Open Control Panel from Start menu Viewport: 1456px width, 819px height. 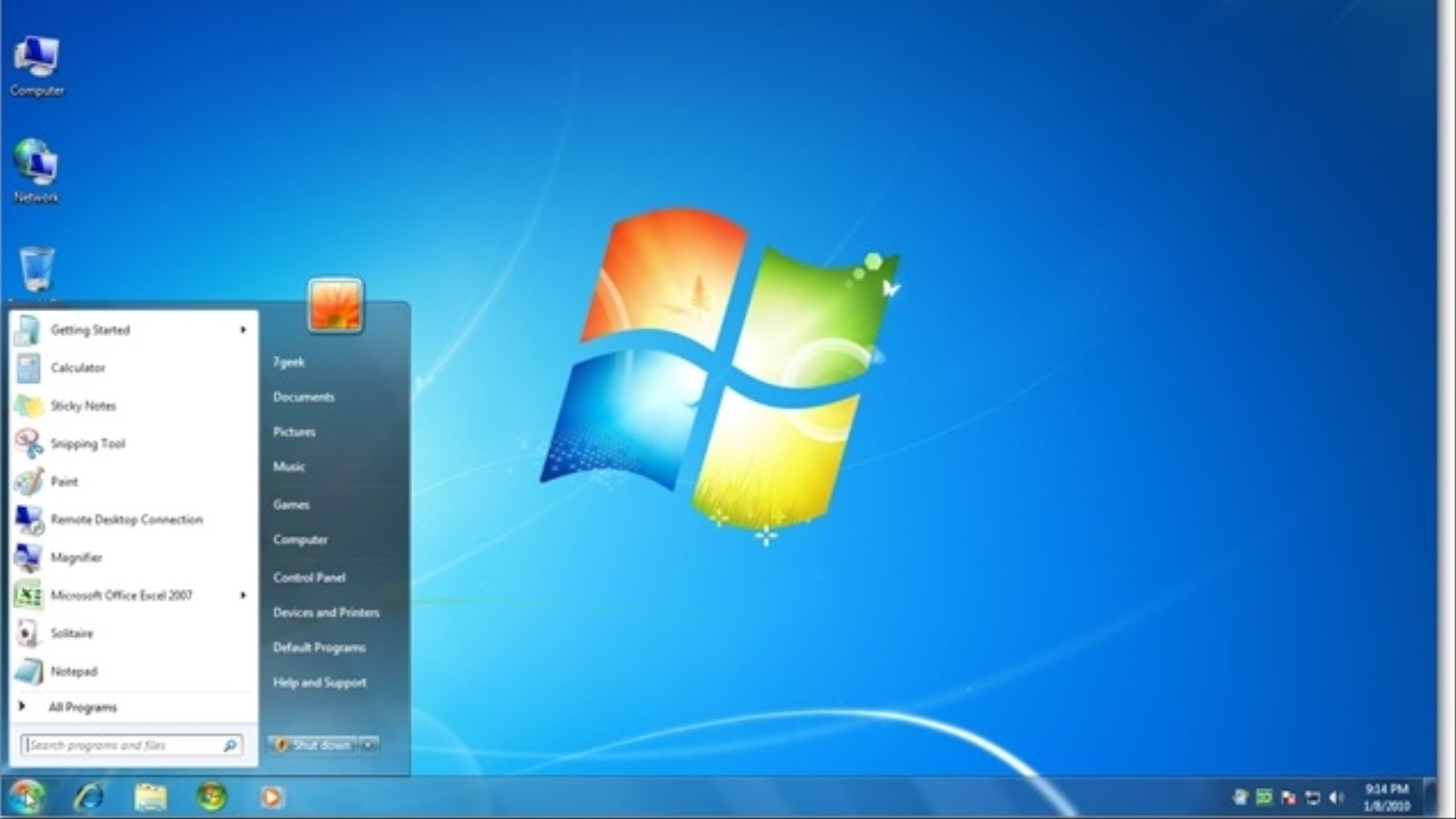(308, 577)
